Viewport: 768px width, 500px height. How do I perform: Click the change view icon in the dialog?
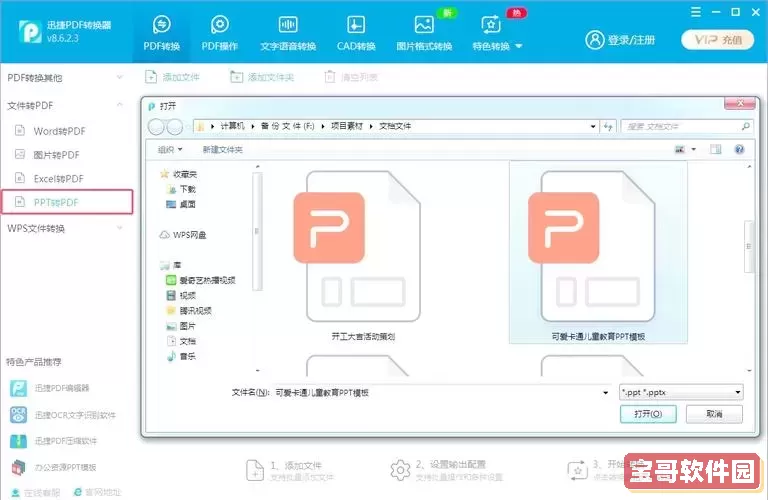coord(680,149)
